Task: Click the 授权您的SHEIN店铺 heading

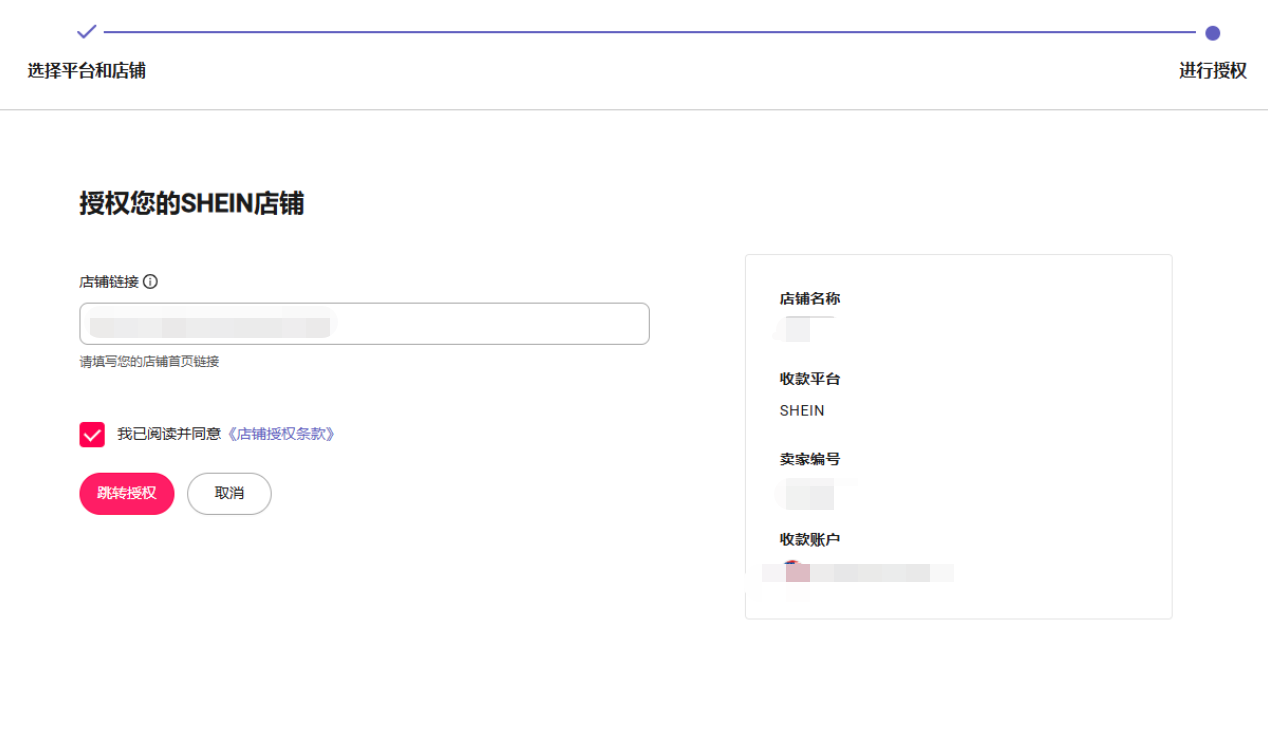Action: coord(192,204)
